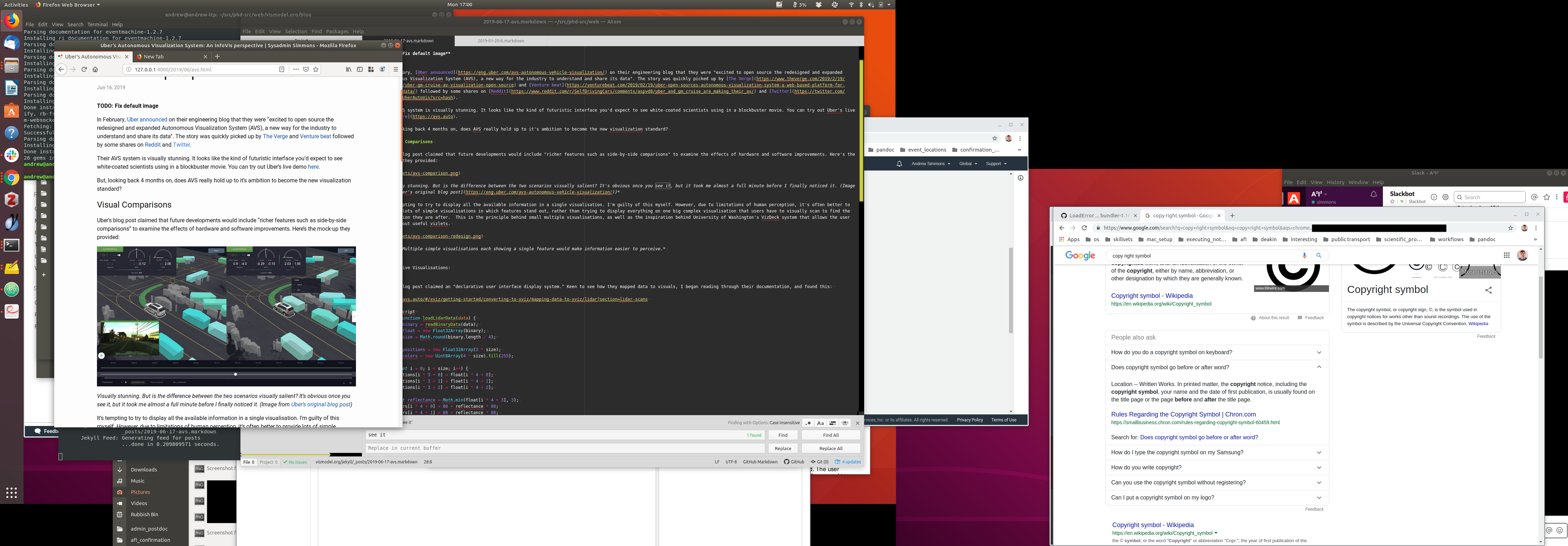The height and width of the screenshot is (546, 1568).
Task: Show Firefox sidebars icon
Action: (x=360, y=69)
